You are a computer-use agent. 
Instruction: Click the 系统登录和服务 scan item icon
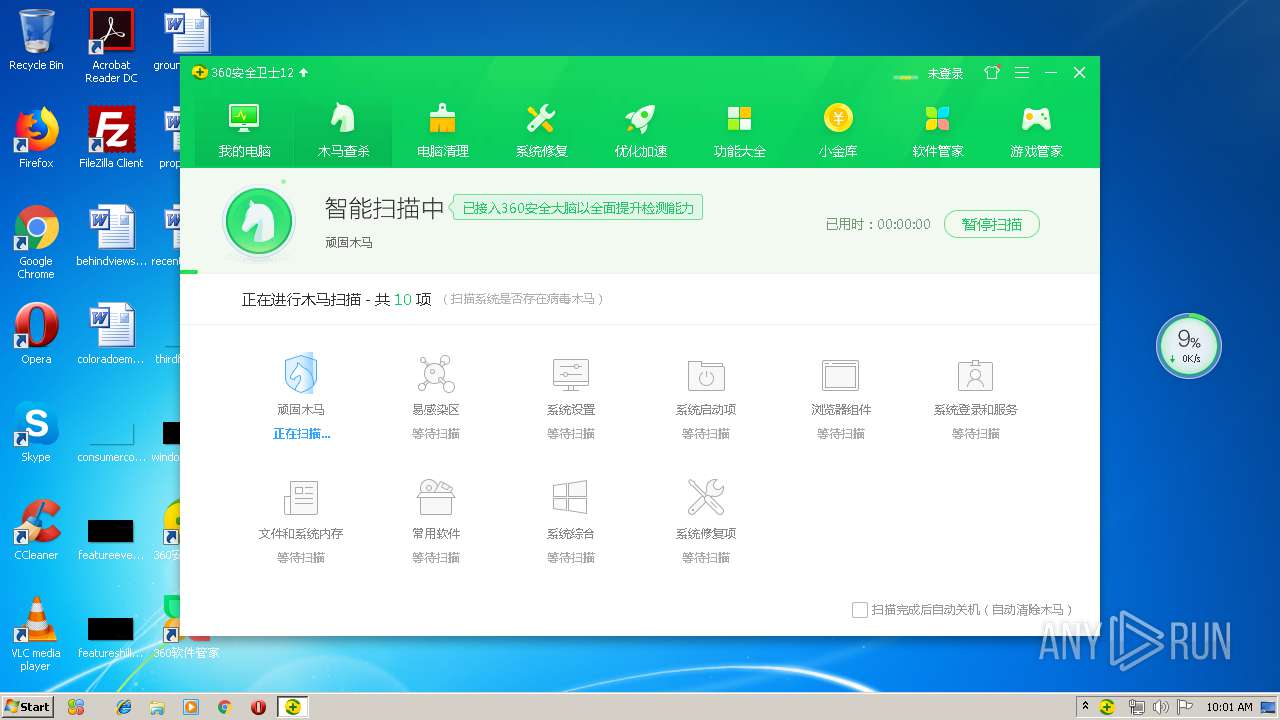click(976, 375)
